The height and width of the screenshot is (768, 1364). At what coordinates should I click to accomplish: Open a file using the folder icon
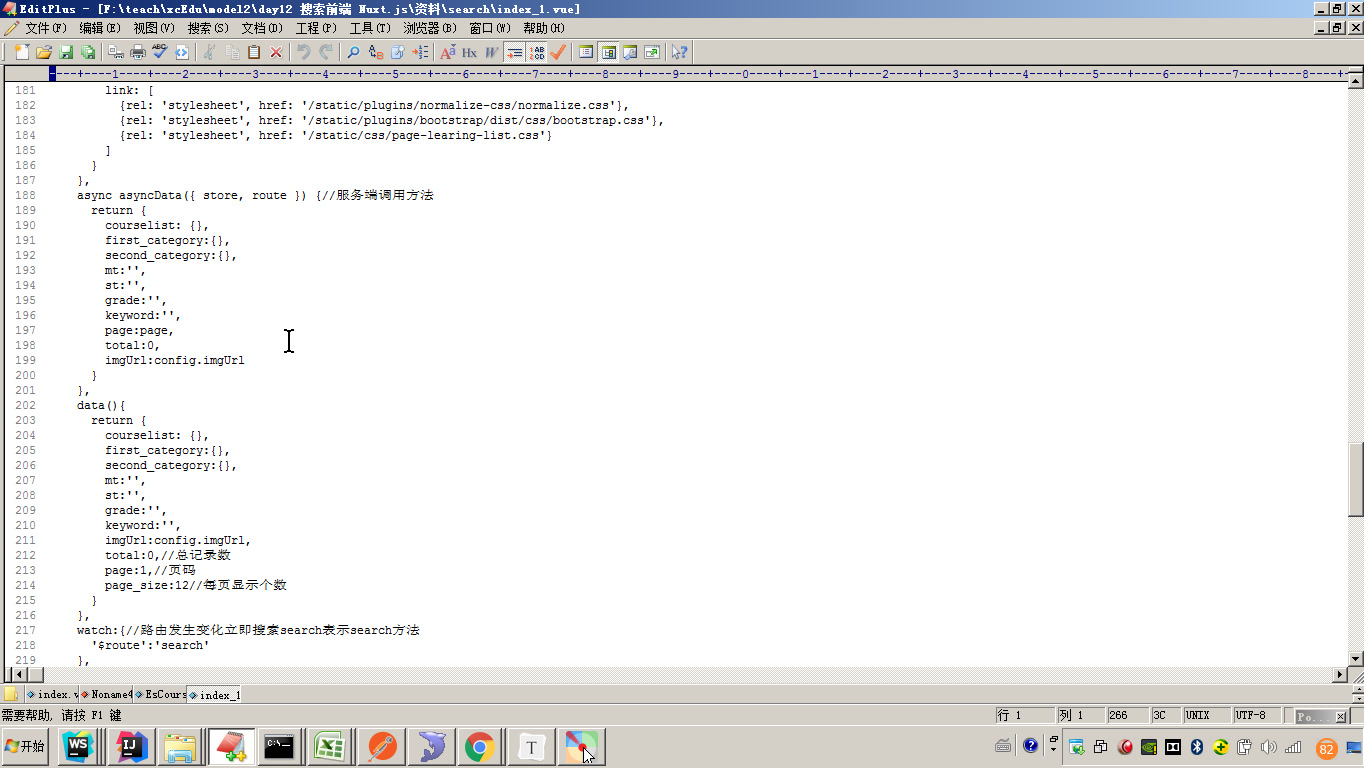pyautogui.click(x=44, y=52)
